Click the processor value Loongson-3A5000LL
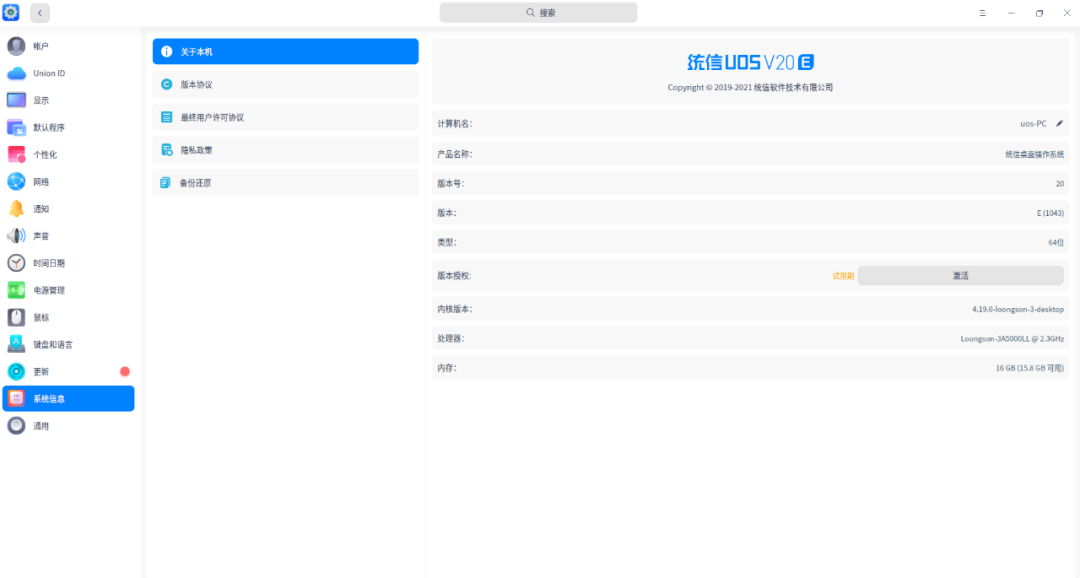The height and width of the screenshot is (578, 1080). point(1012,338)
